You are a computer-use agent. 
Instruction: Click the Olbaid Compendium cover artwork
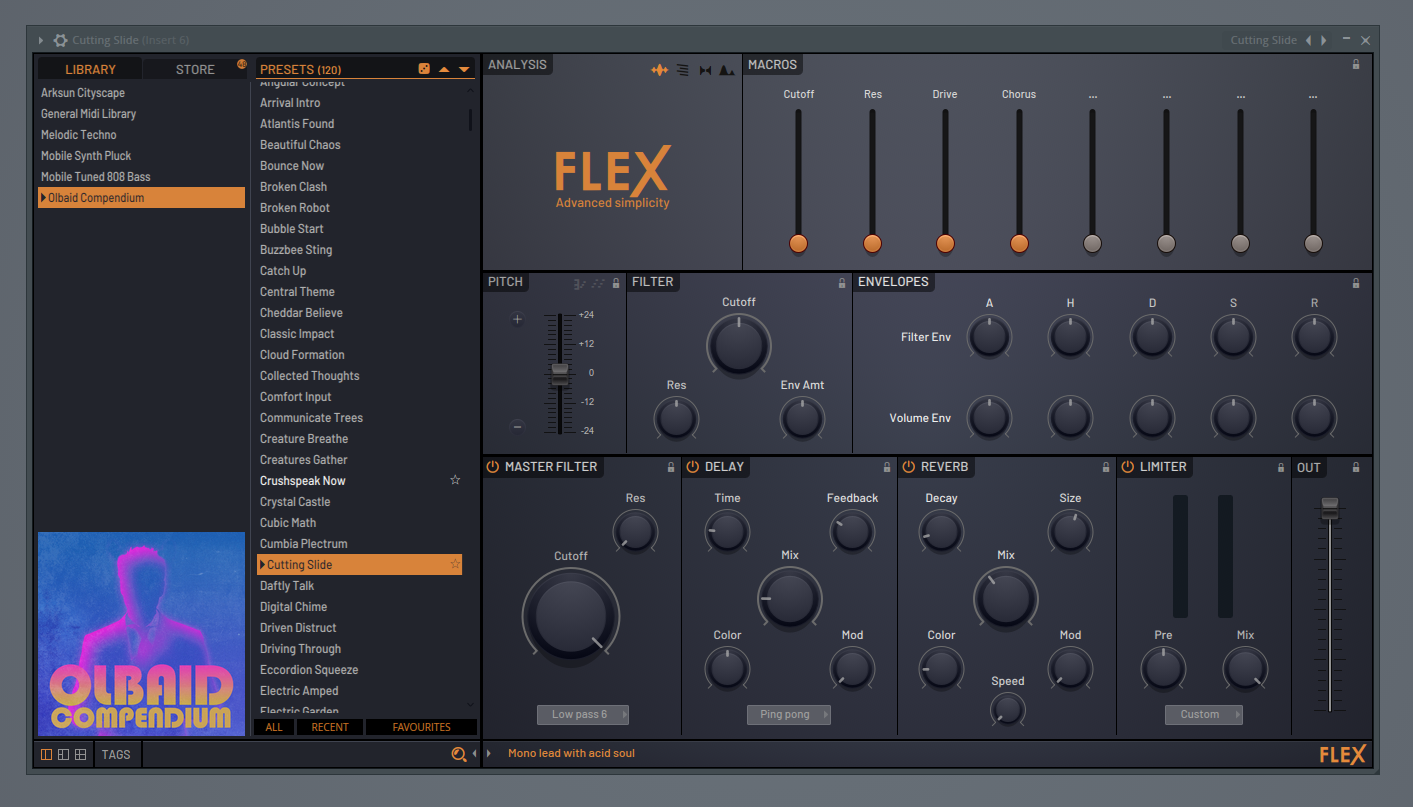[141, 633]
